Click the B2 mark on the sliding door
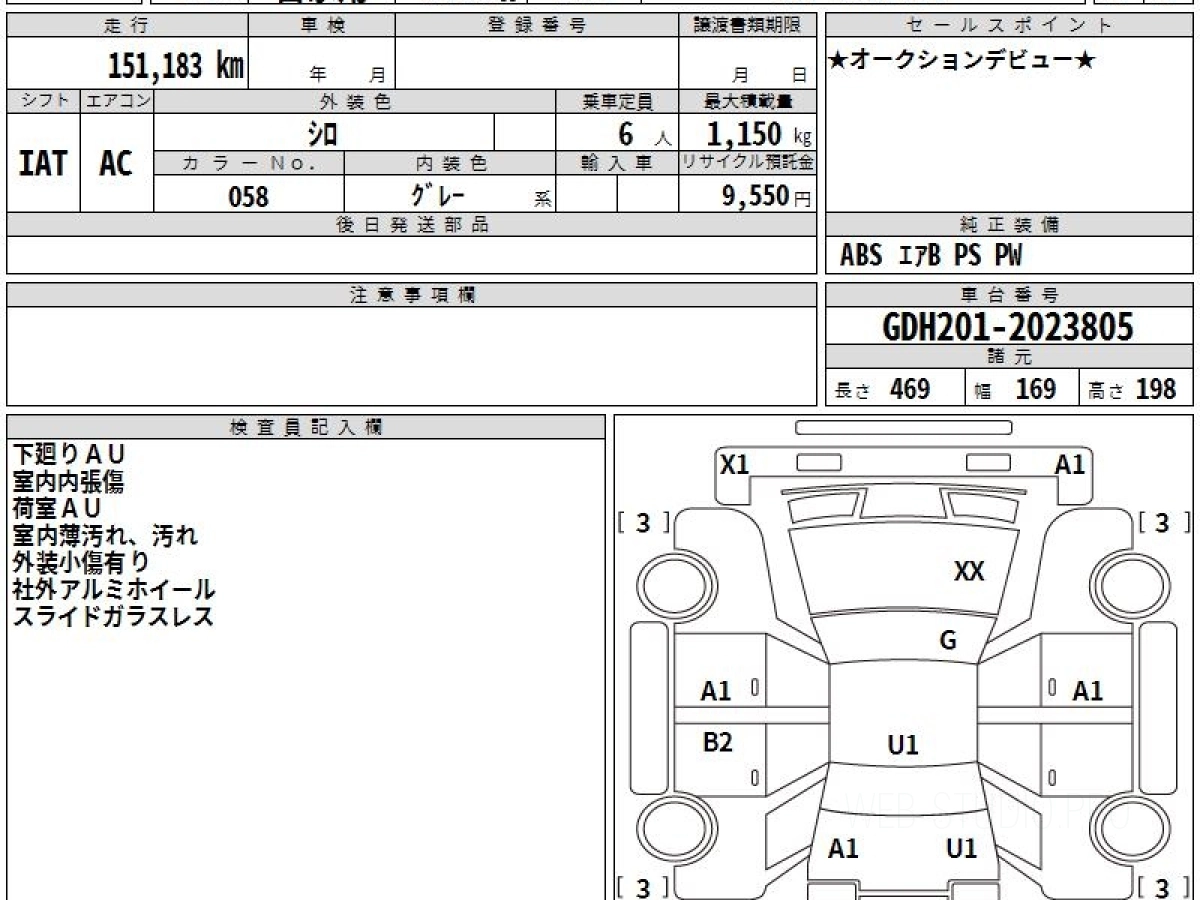The image size is (1200, 900). click(x=717, y=742)
